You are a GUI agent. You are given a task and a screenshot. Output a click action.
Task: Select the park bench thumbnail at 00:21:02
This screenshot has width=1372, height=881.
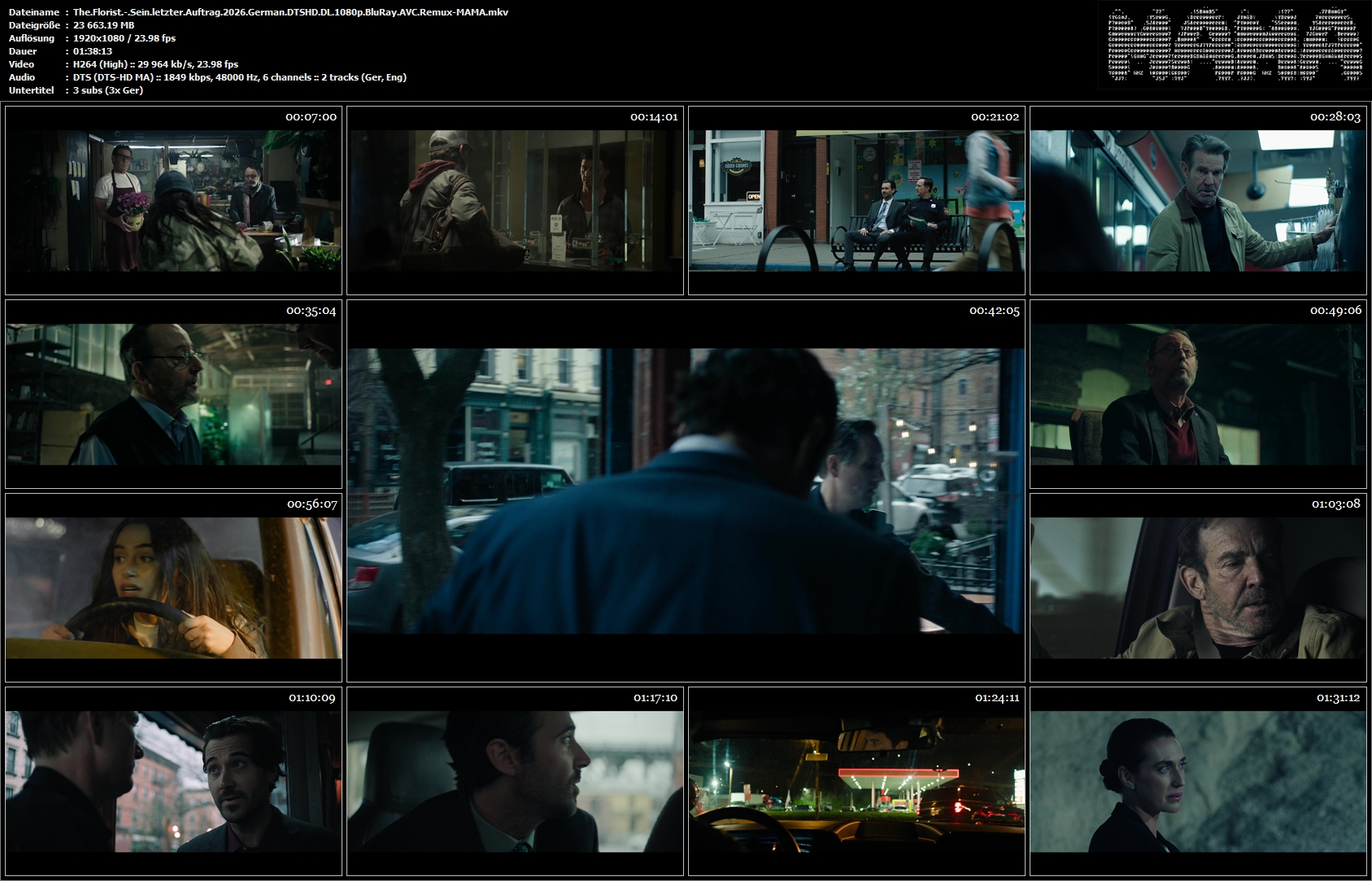(856, 200)
